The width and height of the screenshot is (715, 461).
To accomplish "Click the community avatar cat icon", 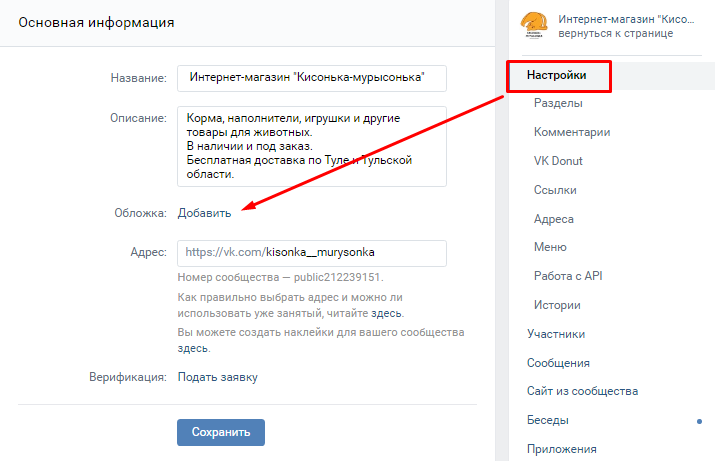I will click(x=534, y=25).
